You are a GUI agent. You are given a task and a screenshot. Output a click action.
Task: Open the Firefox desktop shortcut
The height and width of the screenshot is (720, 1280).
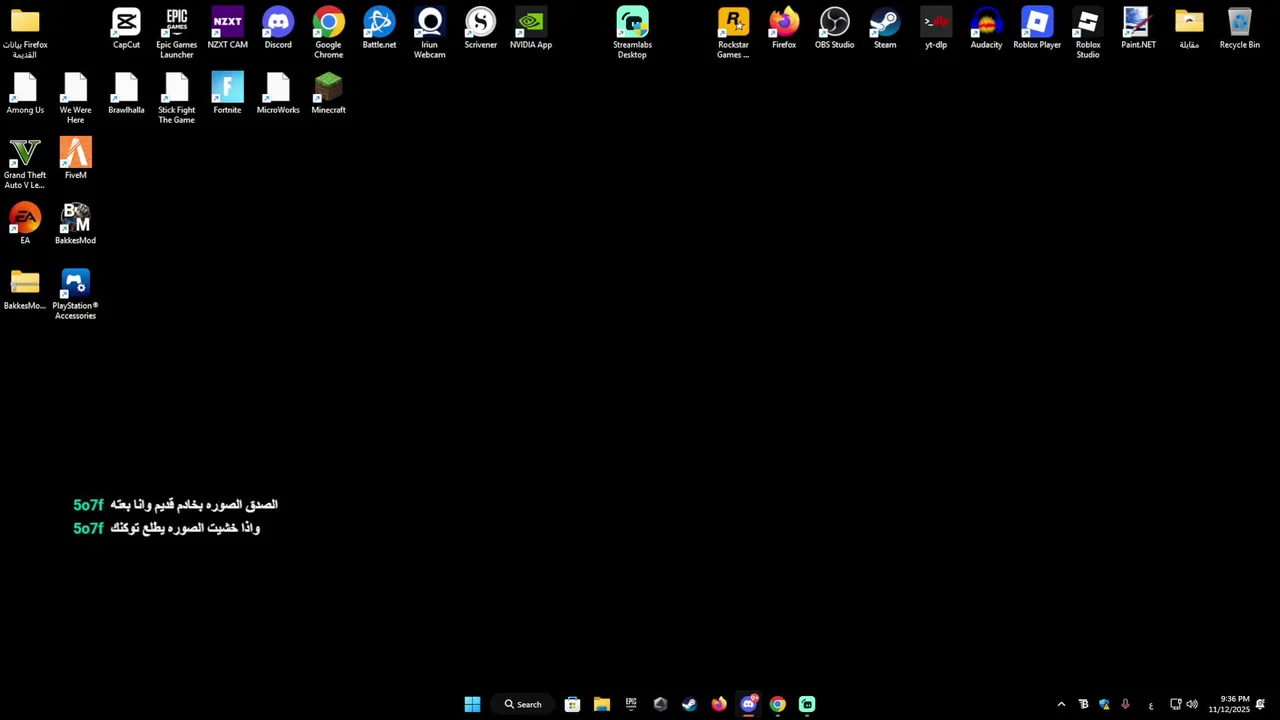pyautogui.click(x=784, y=29)
